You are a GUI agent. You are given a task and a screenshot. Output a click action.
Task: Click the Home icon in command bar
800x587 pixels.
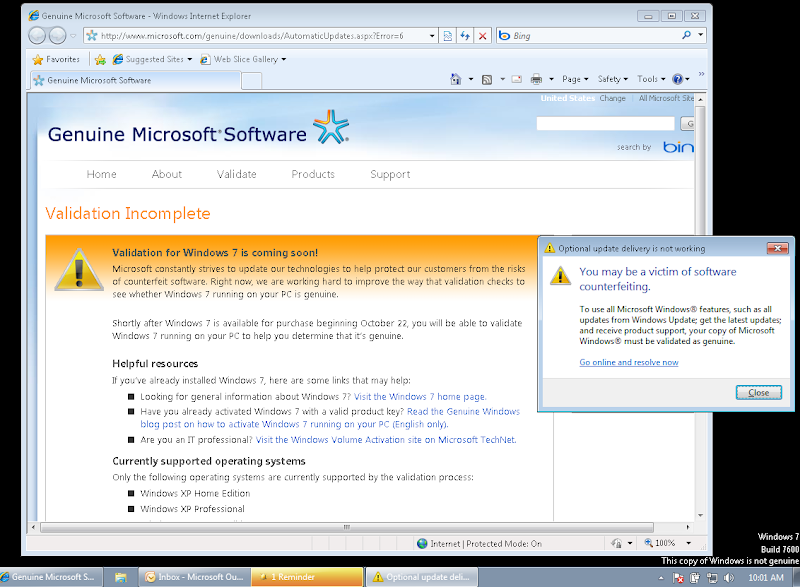(456, 79)
